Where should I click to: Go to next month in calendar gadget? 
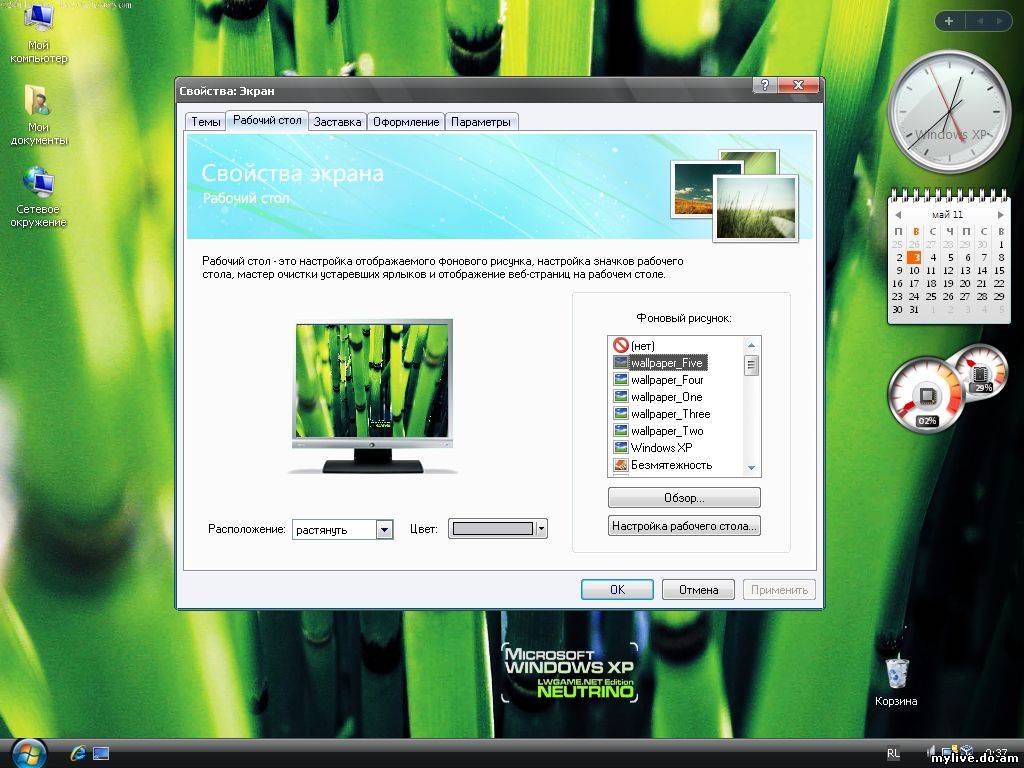(999, 214)
